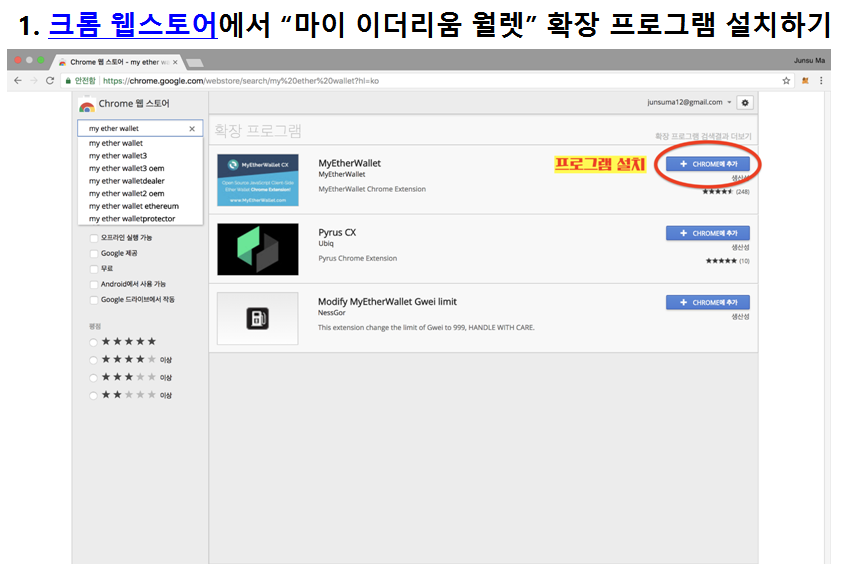Open a new browser tab

(x=194, y=63)
